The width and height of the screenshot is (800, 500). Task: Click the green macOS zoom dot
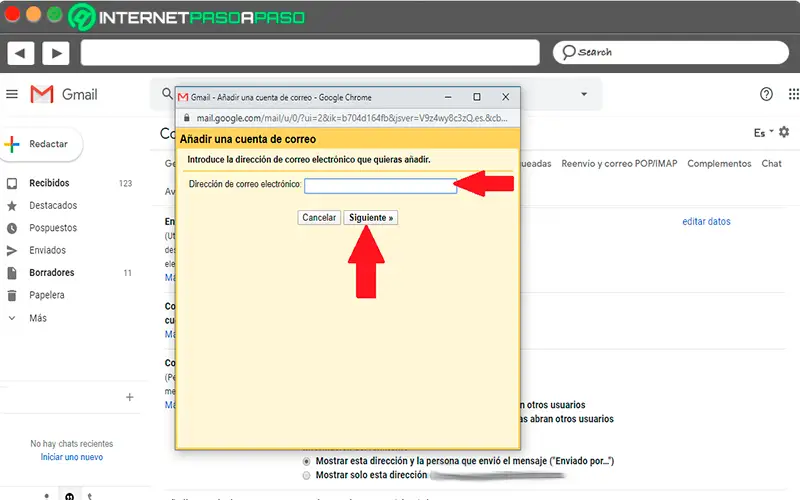tap(54, 14)
